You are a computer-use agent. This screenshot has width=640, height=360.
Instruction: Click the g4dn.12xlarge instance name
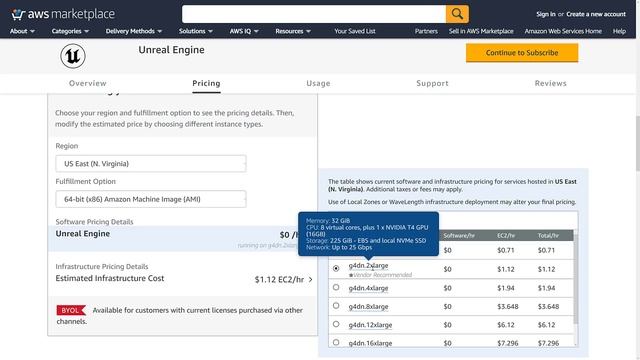[x=370, y=325]
